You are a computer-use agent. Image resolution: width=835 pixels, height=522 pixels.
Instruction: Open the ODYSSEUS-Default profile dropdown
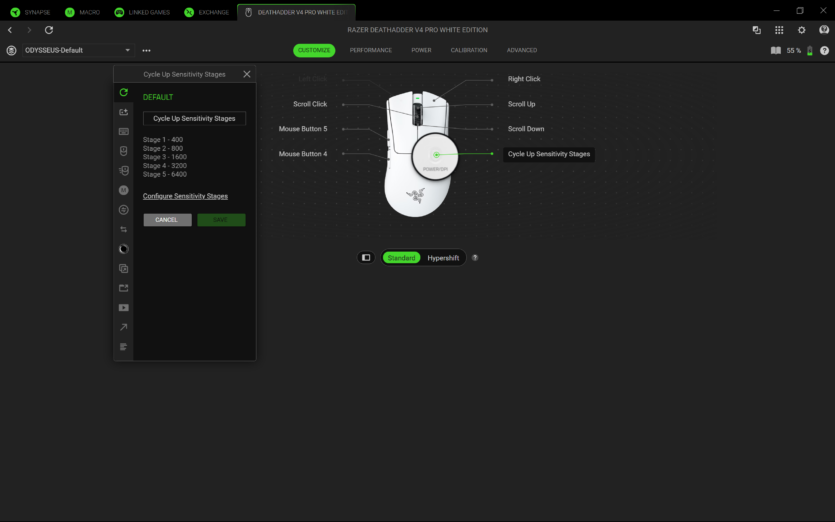(78, 50)
